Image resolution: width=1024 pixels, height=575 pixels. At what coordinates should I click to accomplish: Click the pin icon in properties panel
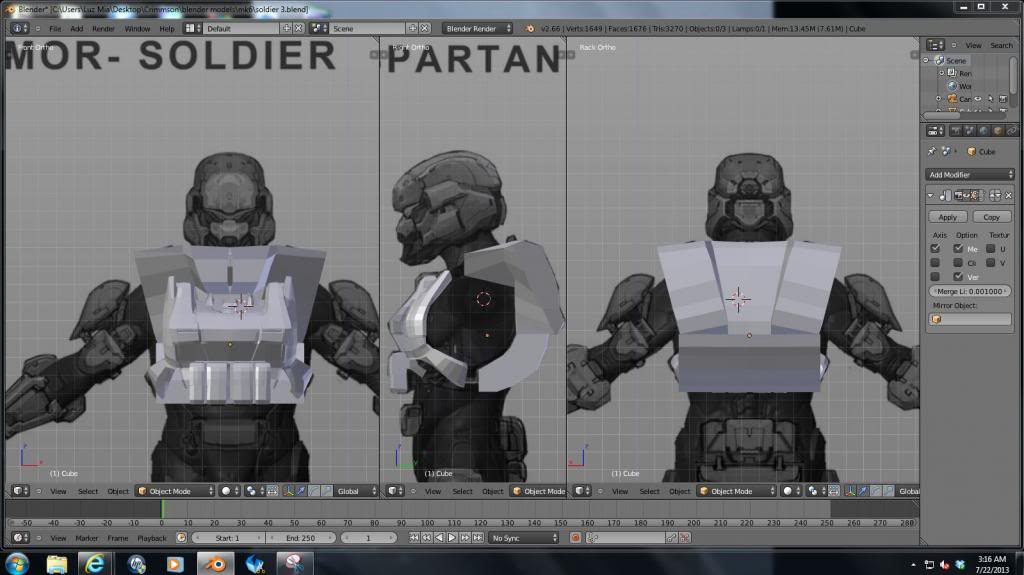point(932,151)
